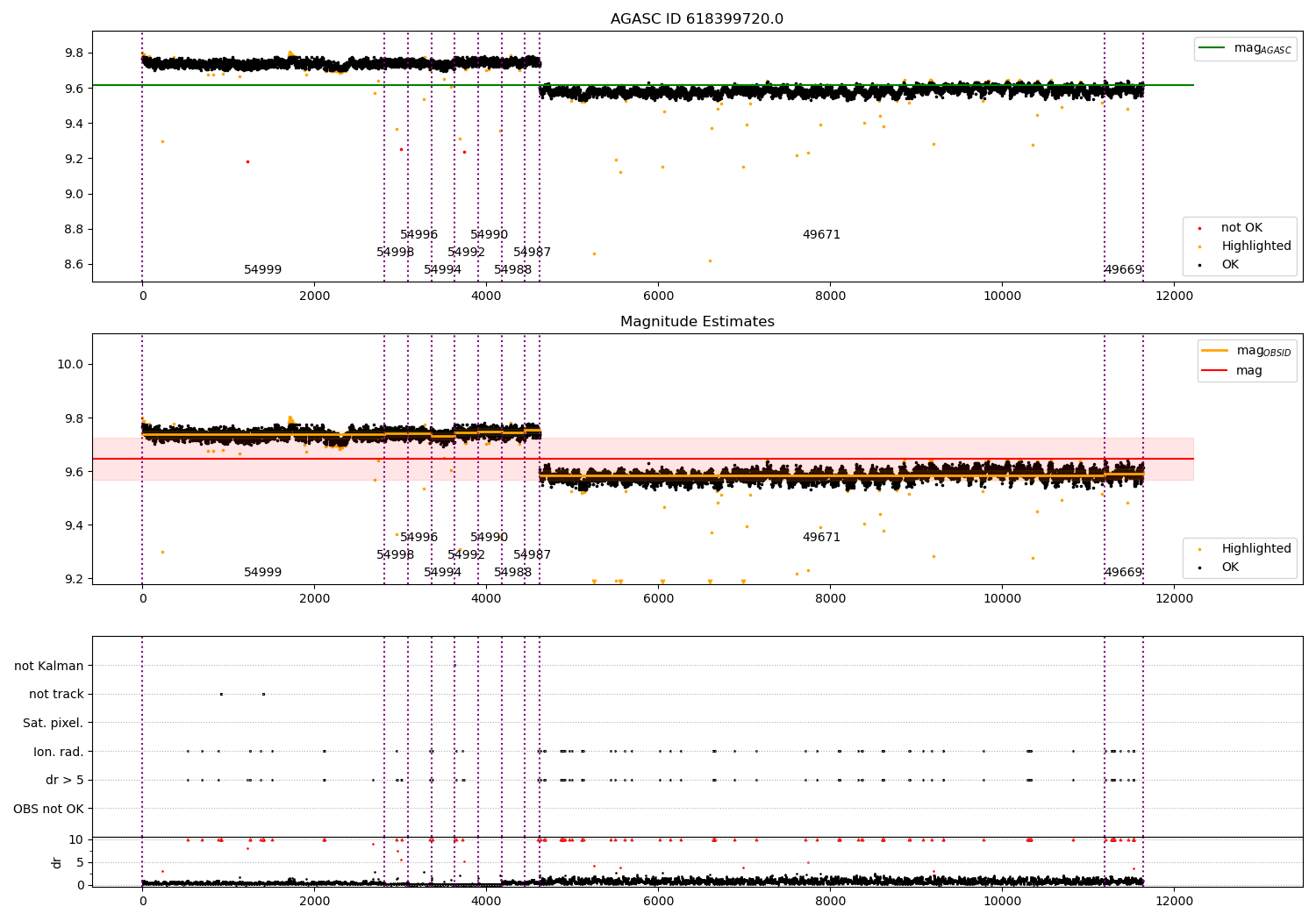Click the 'Magnitude Estimates' plot title
The image size is (1316, 921).
(697, 322)
